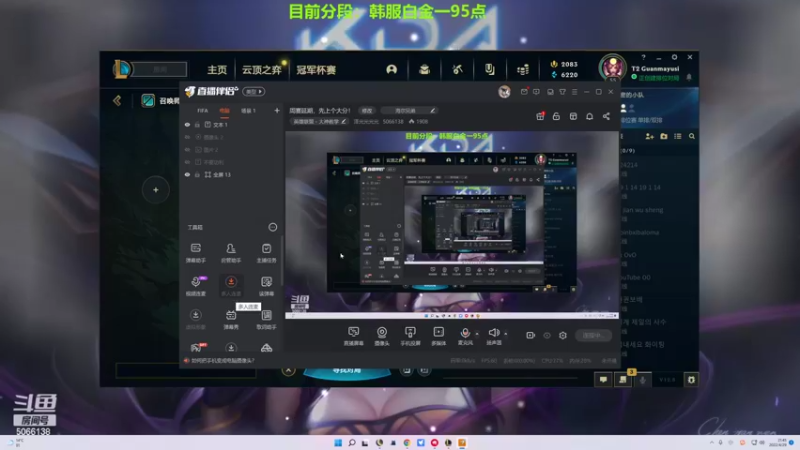This screenshot has height=450, width=800.
Task: Open the League client Store coins icon
Action: [x=522, y=69]
